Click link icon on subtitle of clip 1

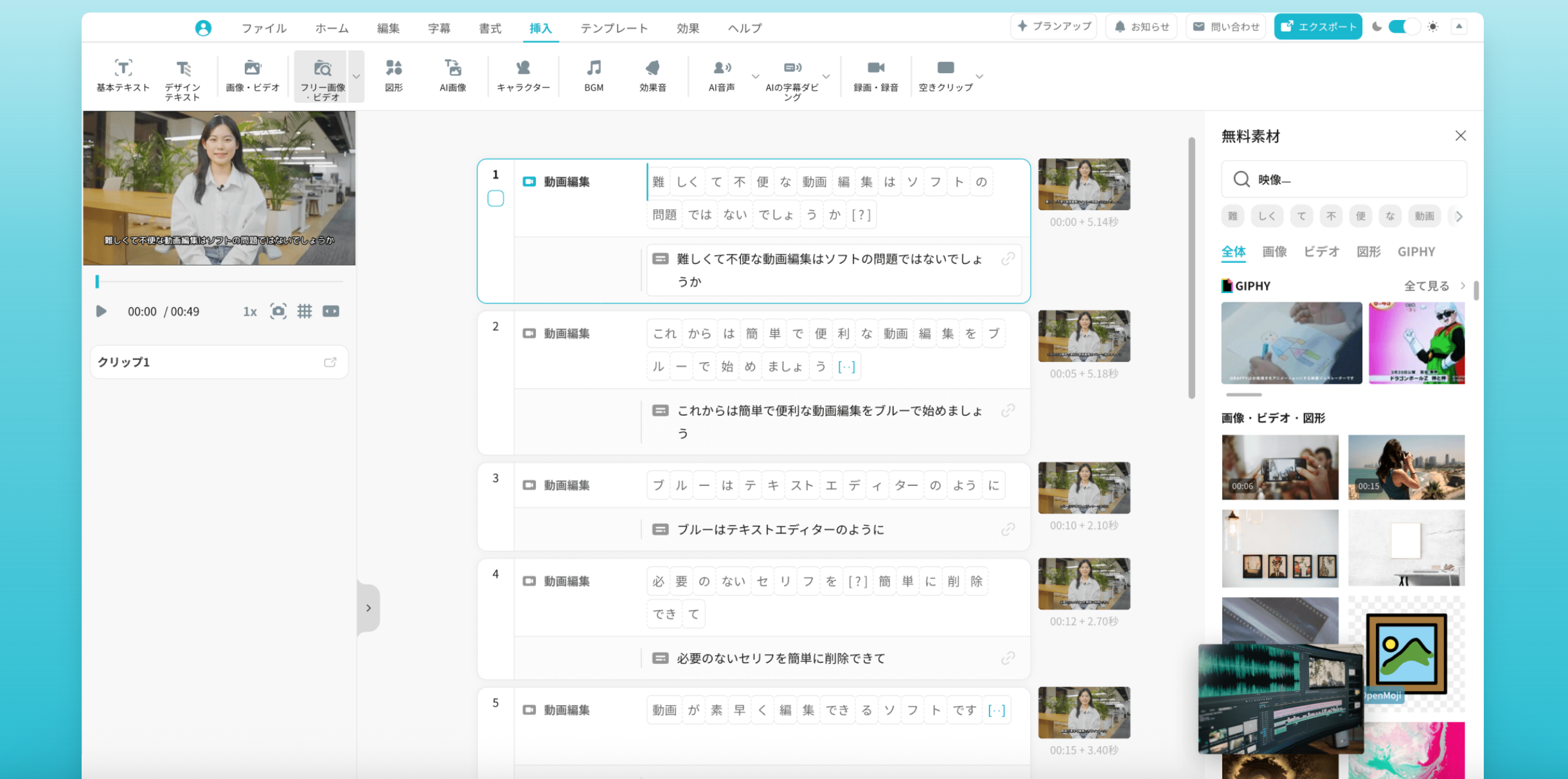click(1008, 258)
